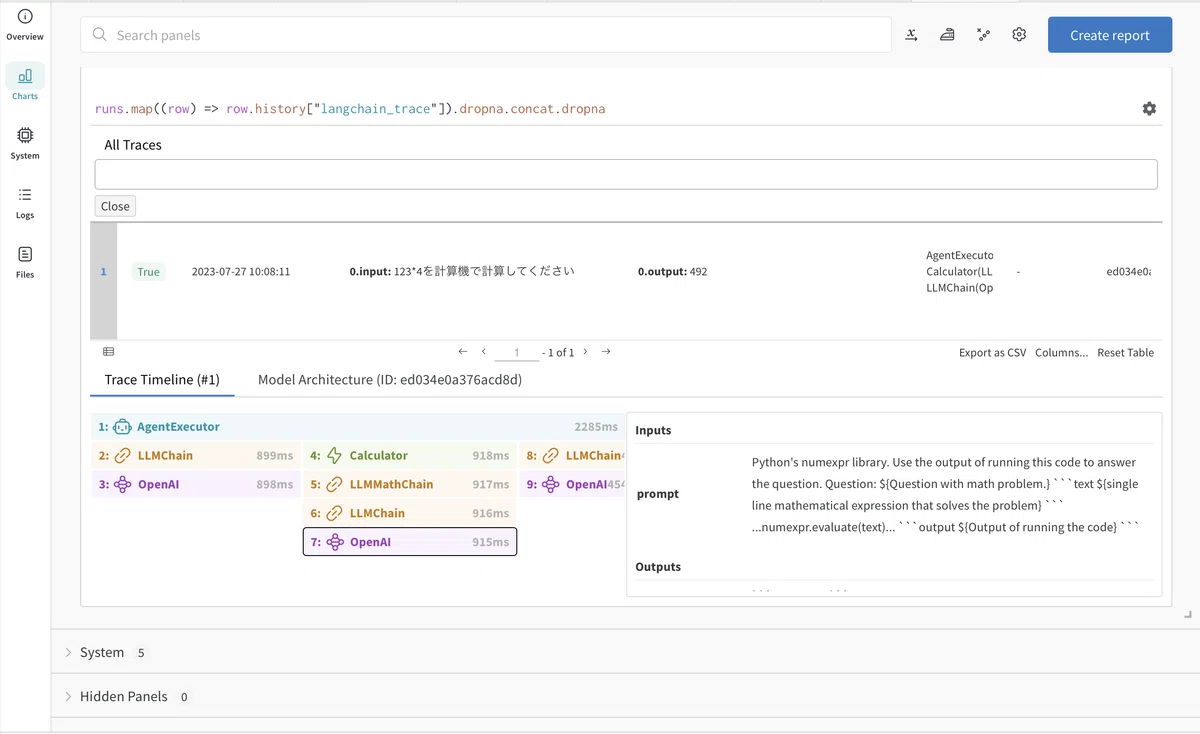This screenshot has height=734, width=1200.
Task: Switch to Trace Timeline (#1) tab
Action: [162, 380]
